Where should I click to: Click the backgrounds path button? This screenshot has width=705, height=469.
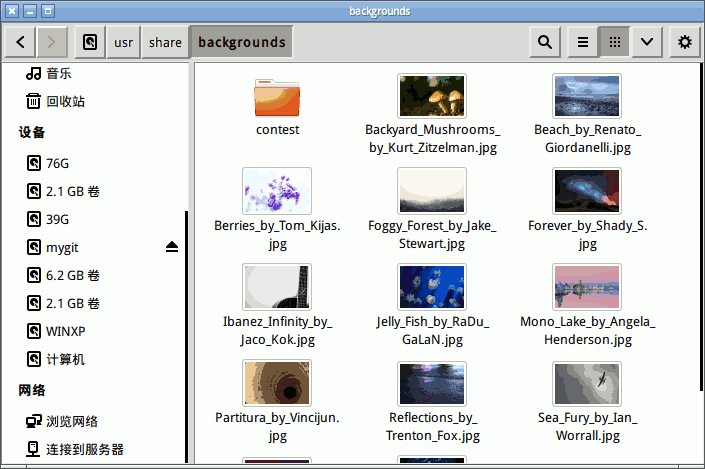pos(241,42)
